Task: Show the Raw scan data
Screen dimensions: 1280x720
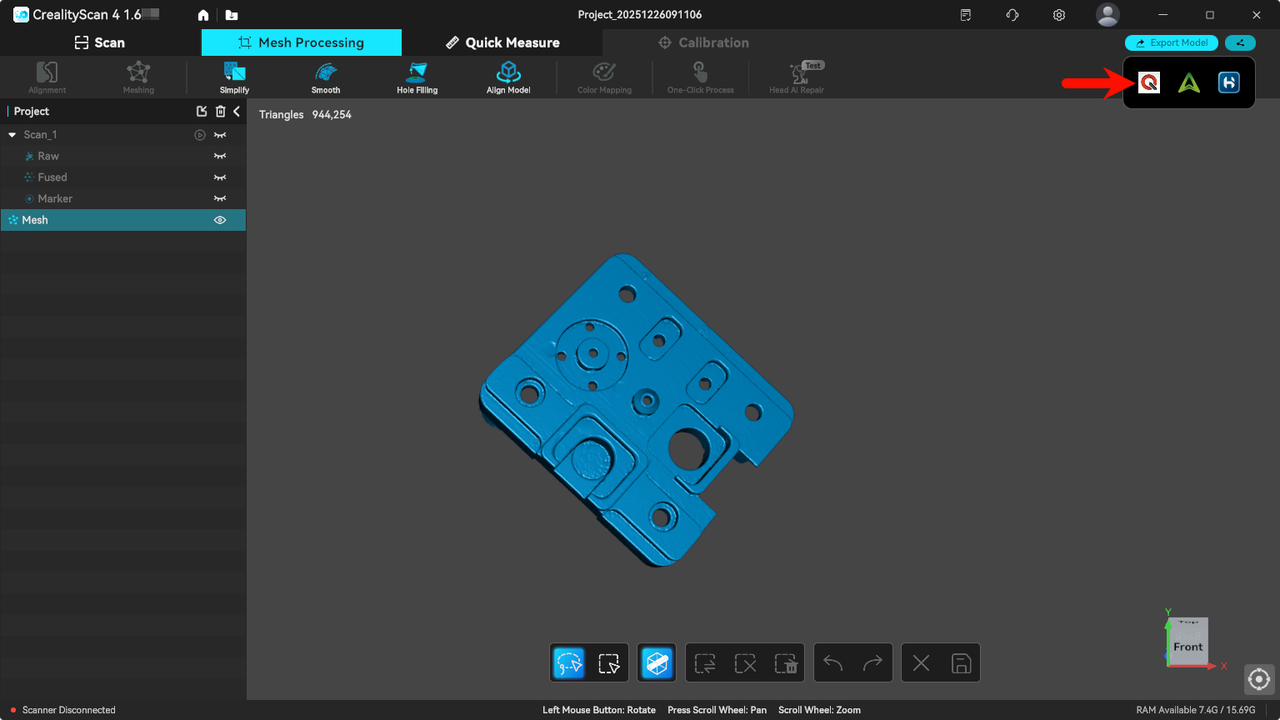Action: 219,156
